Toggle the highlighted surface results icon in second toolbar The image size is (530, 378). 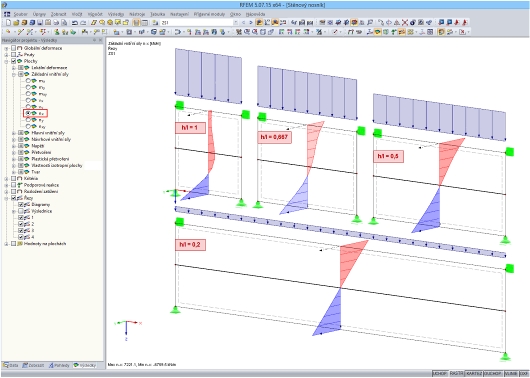point(378,32)
